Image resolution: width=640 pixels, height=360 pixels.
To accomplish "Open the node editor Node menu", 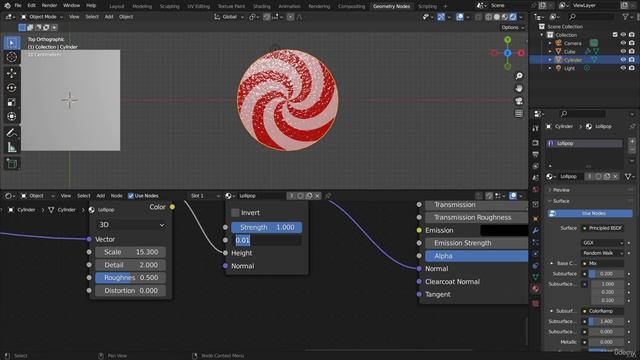I will click(116, 196).
